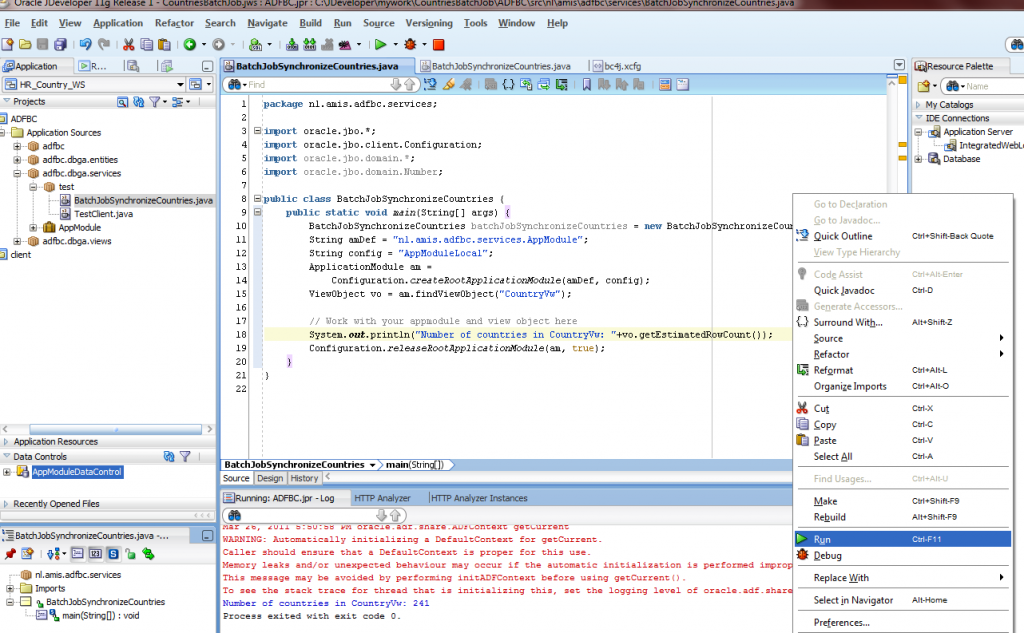This screenshot has width=1024, height=633.
Task: Expand the adfbc.dbga.views package node
Action: pos(17,241)
